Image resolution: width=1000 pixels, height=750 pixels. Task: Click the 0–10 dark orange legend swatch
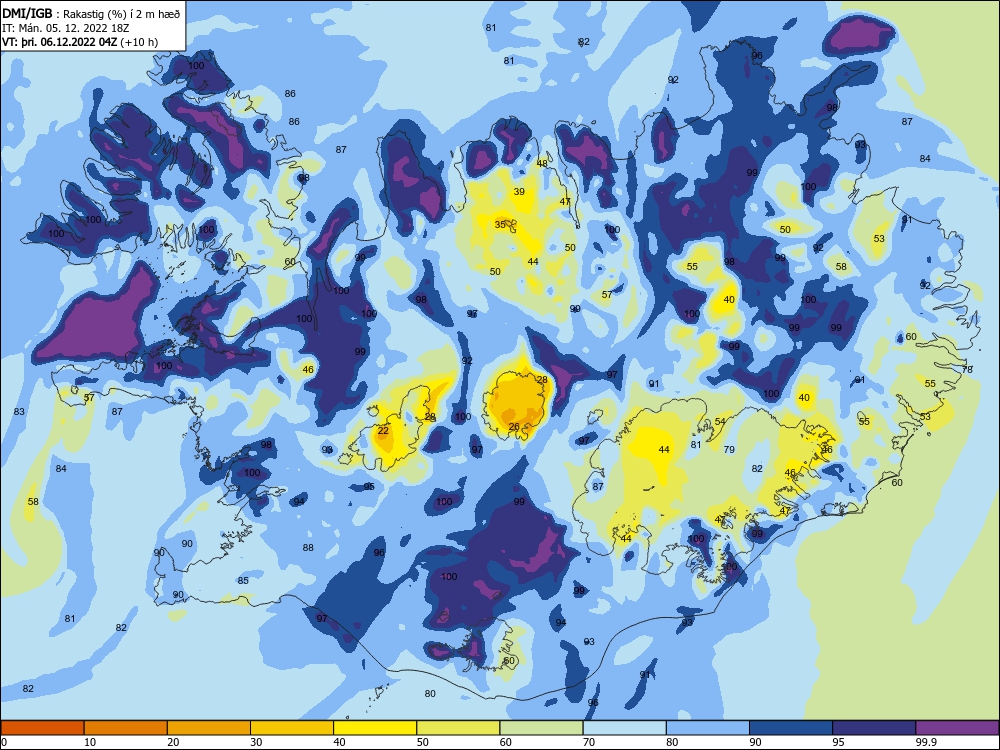(x=42, y=728)
